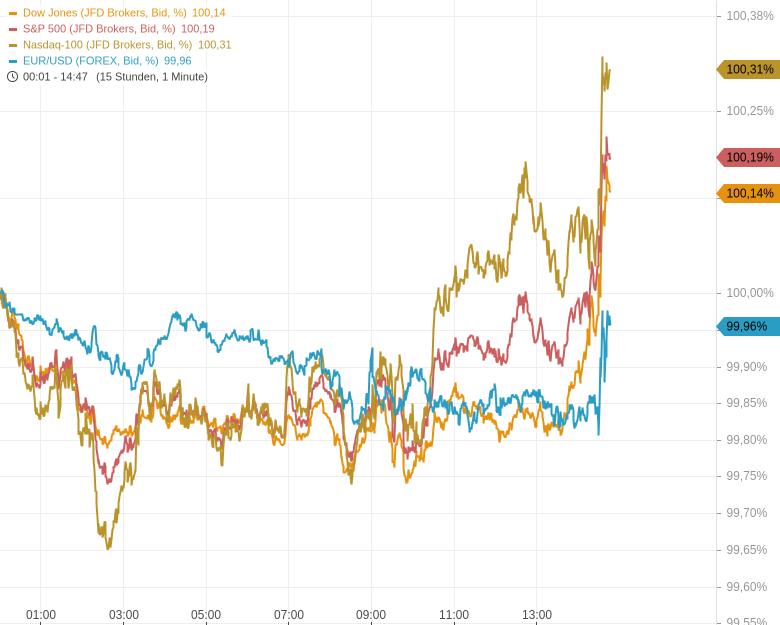Click the 07:00 time axis label
The width and height of the screenshot is (780, 625).
click(x=289, y=615)
